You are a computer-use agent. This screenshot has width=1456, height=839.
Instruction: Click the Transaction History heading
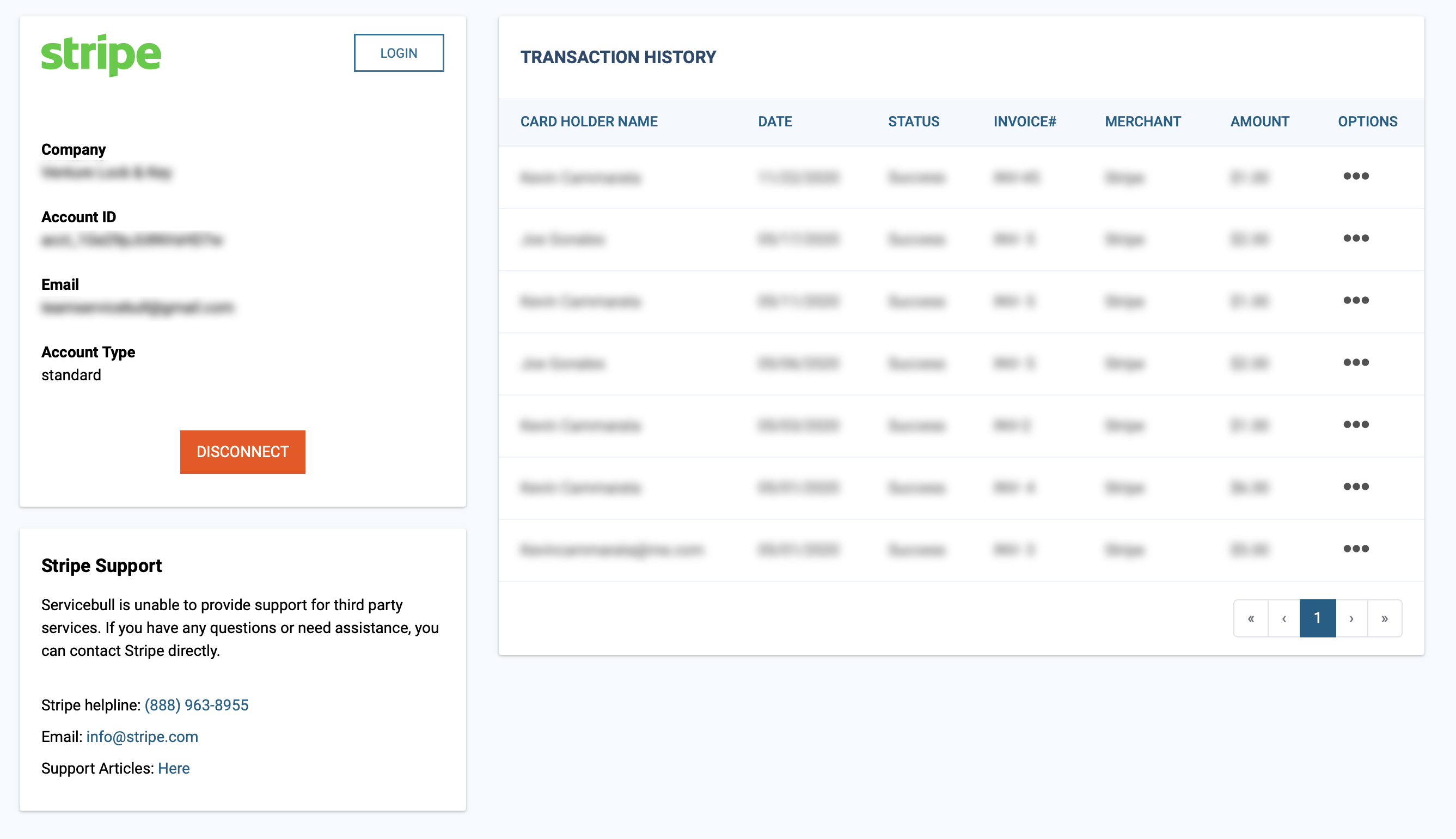click(619, 57)
